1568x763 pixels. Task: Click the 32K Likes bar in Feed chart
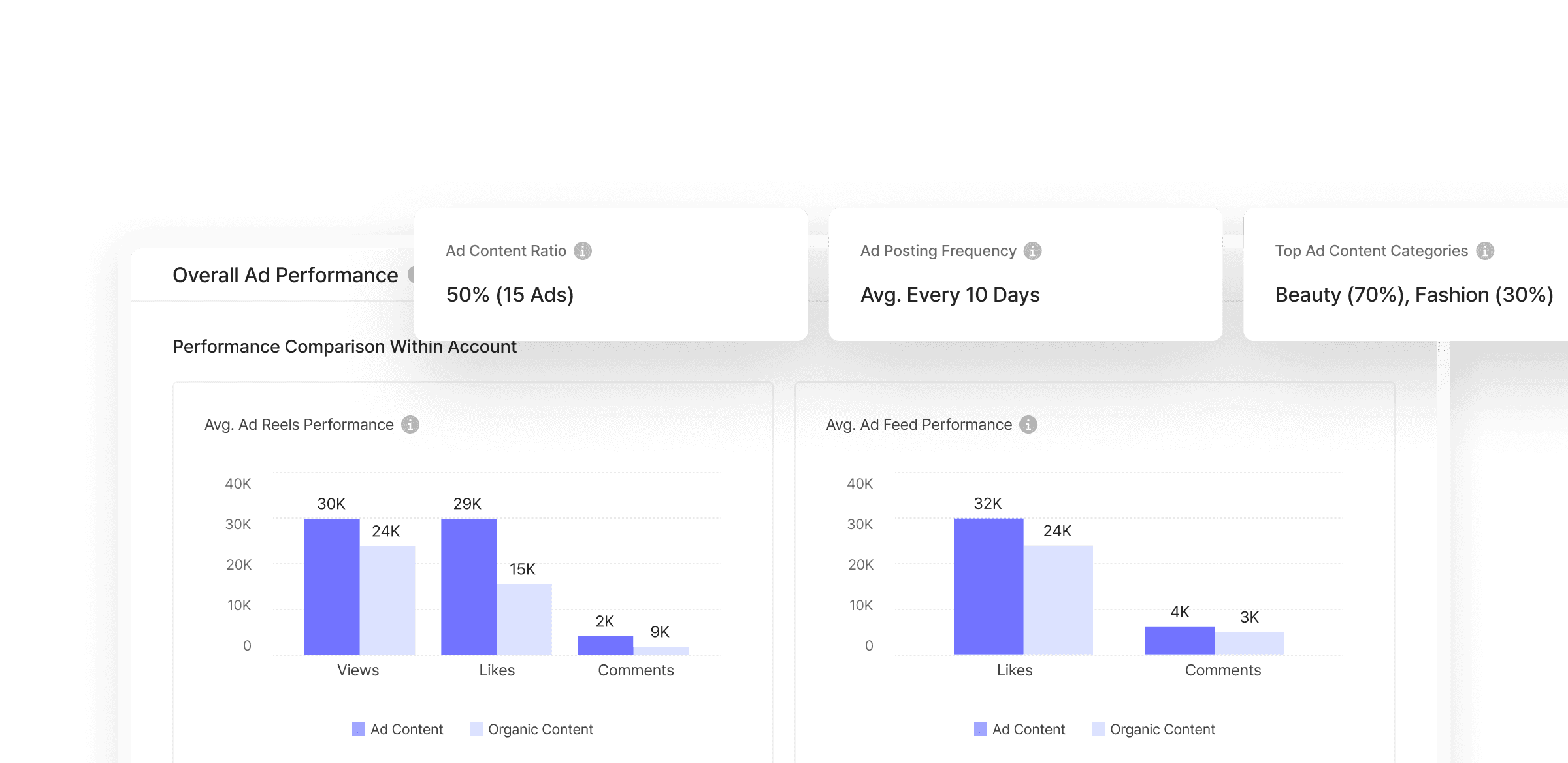click(x=988, y=586)
